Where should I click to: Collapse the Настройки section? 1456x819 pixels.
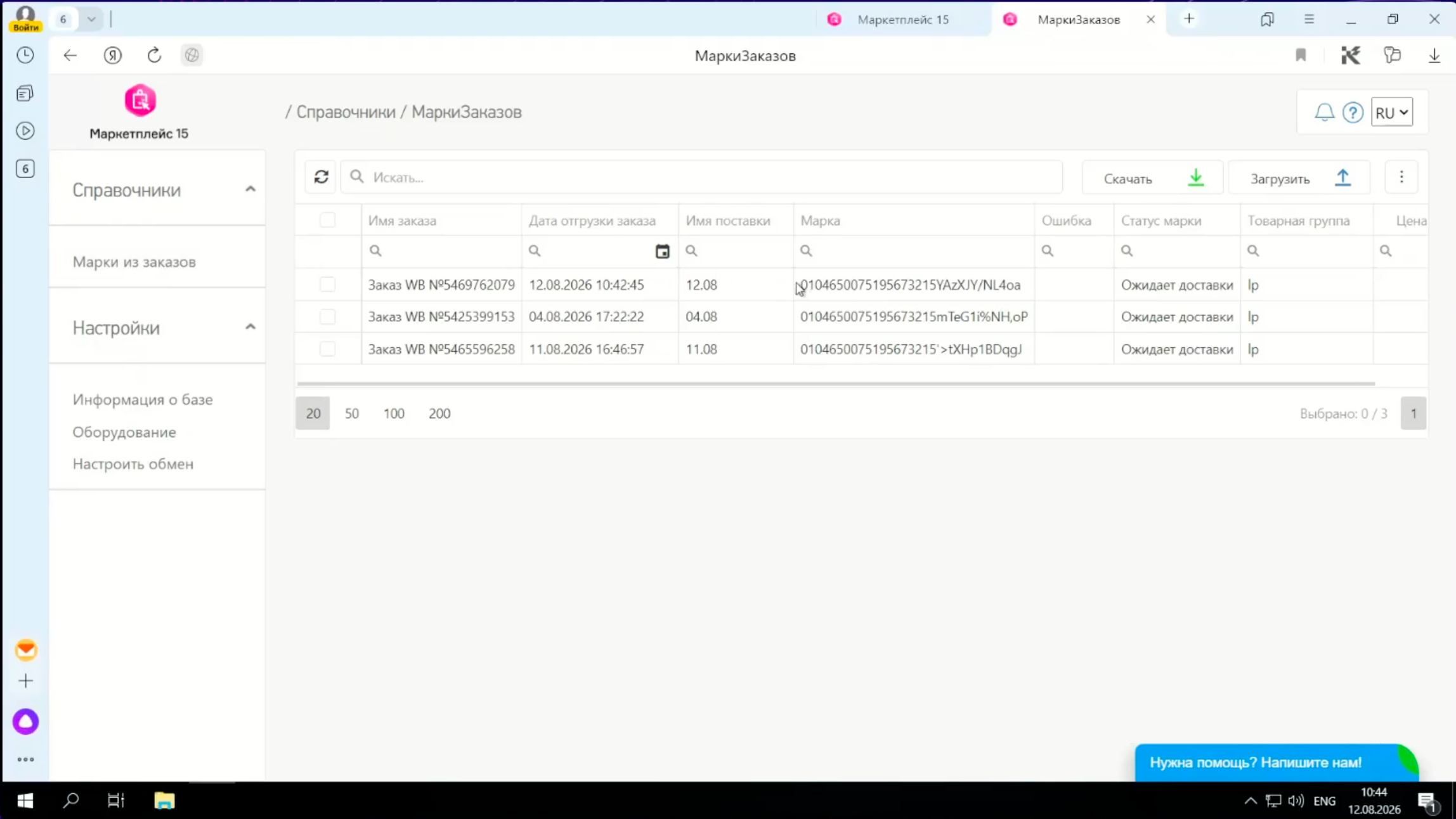(250, 327)
